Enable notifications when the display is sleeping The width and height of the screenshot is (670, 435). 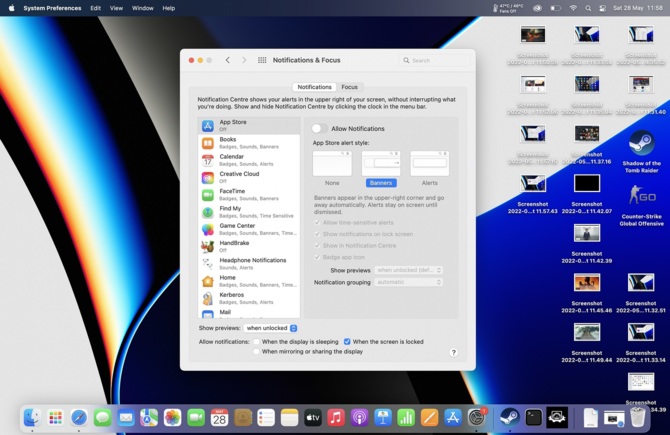point(256,342)
